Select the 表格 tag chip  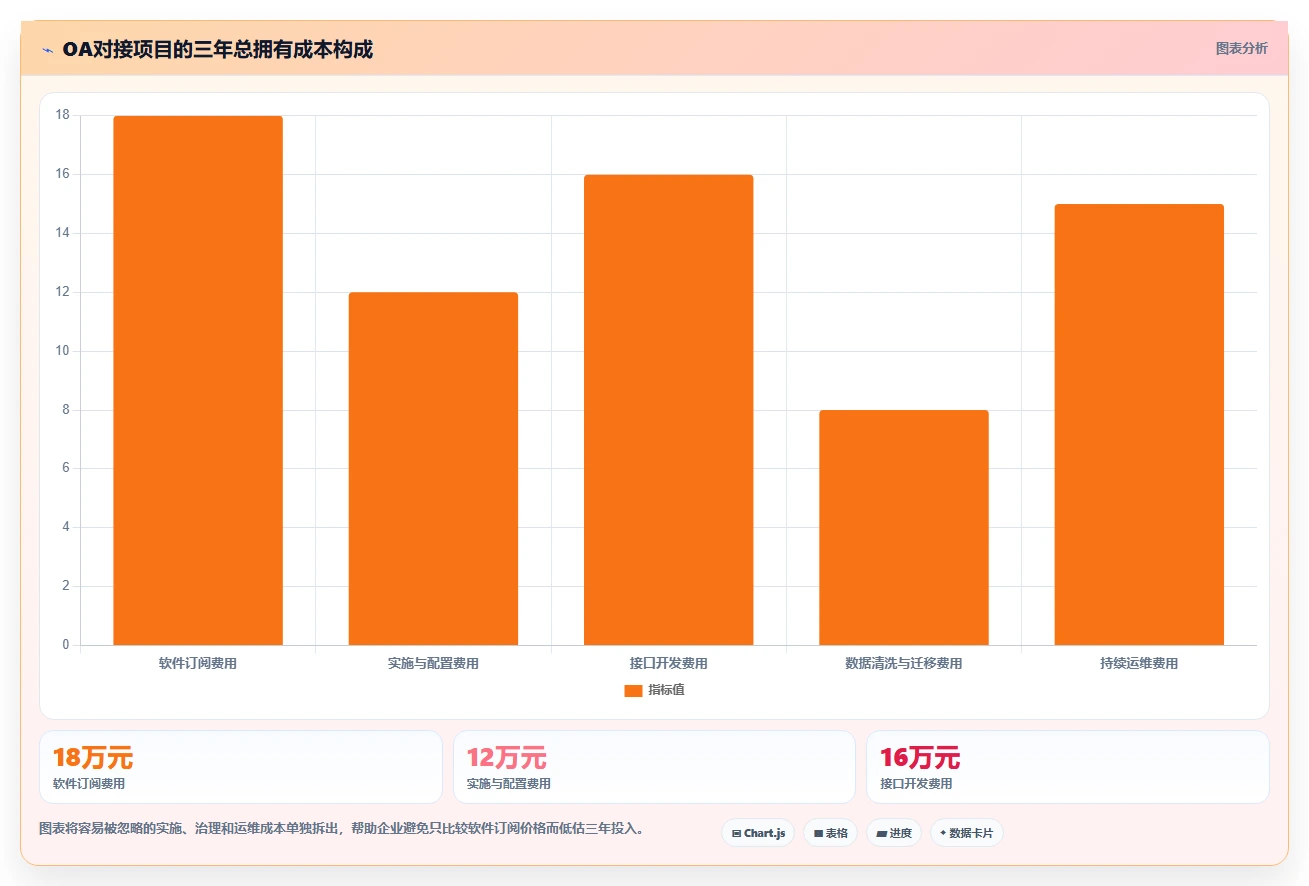830,833
